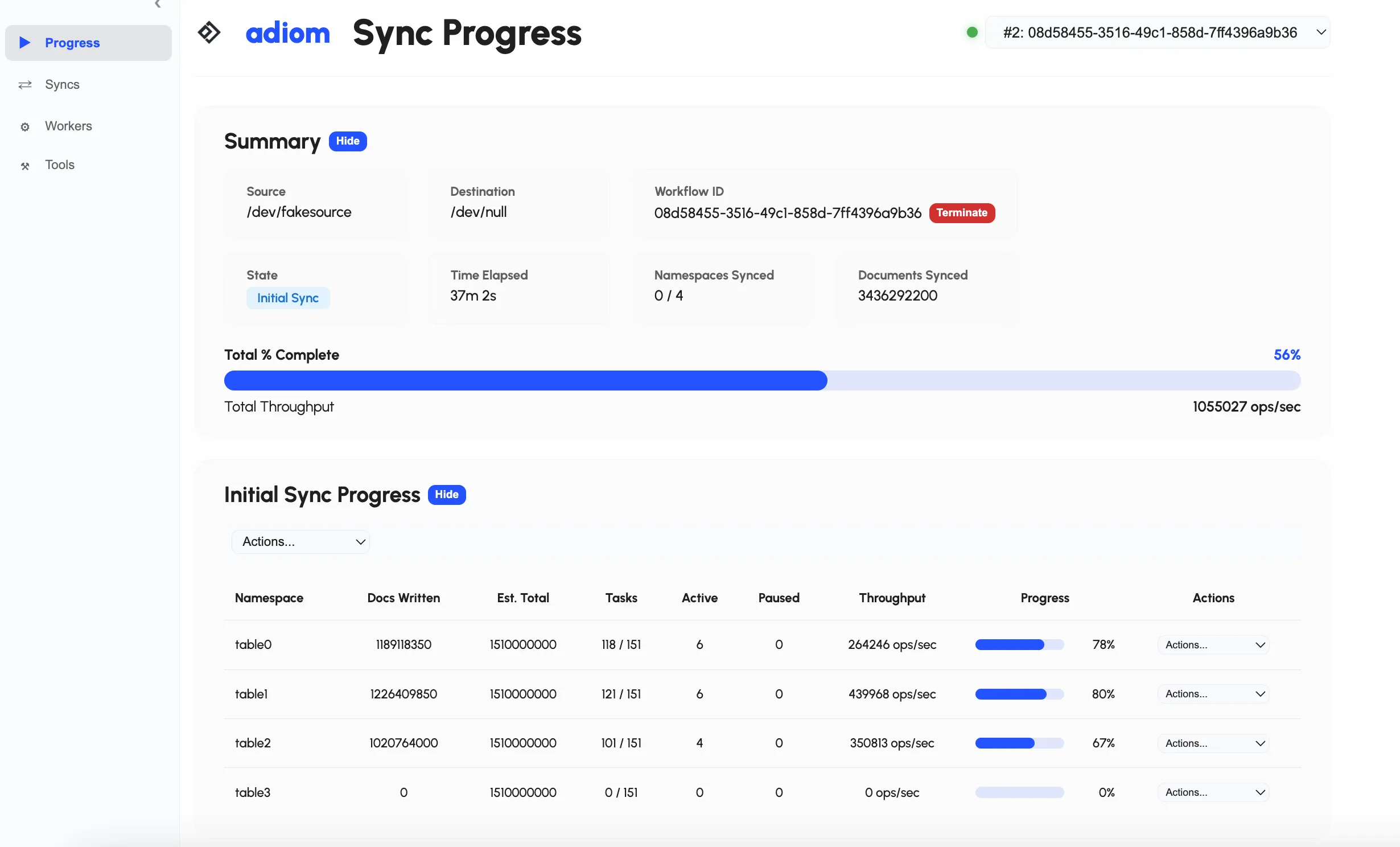1400x847 pixels.
Task: Open the workflow selector dropdown #2
Action: 1158,32
